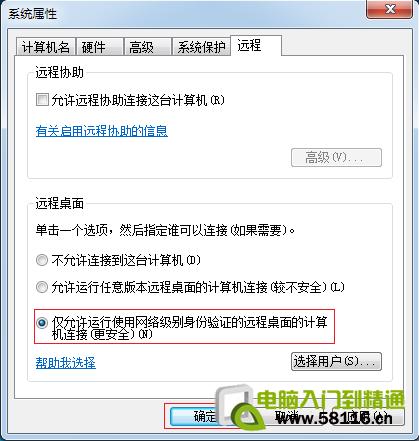Click the 电脑入门到精通 watermark text
Viewport: 419px width, 441px height.
tap(331, 399)
